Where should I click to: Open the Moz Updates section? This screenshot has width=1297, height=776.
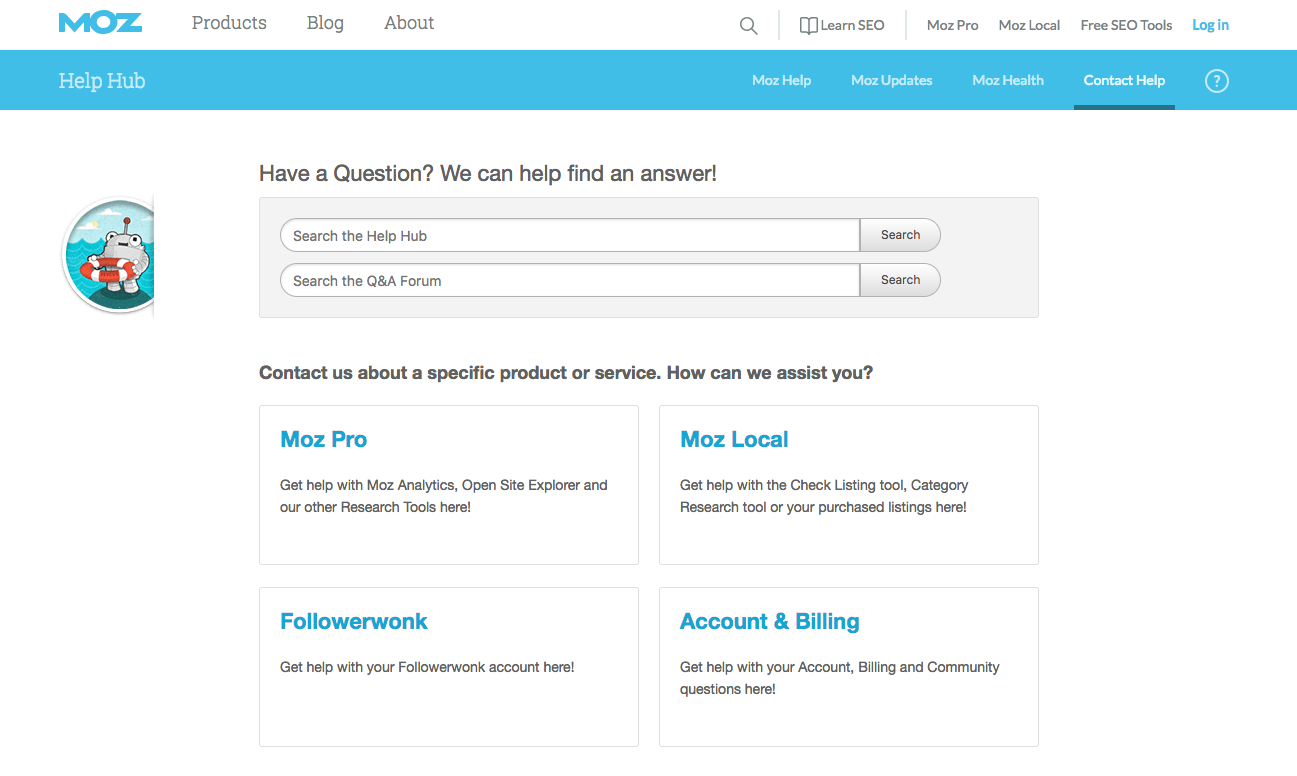click(891, 80)
